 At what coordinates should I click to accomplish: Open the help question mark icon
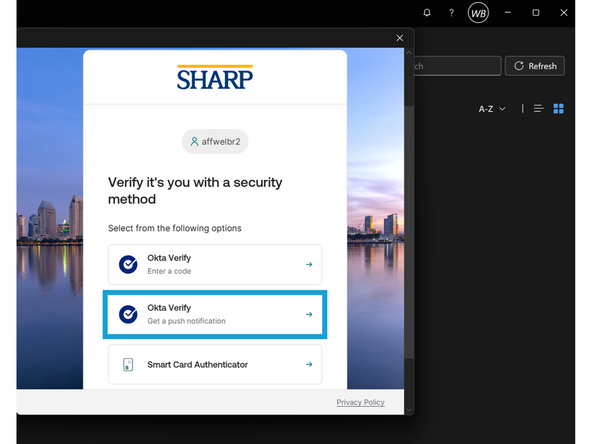[x=451, y=13]
